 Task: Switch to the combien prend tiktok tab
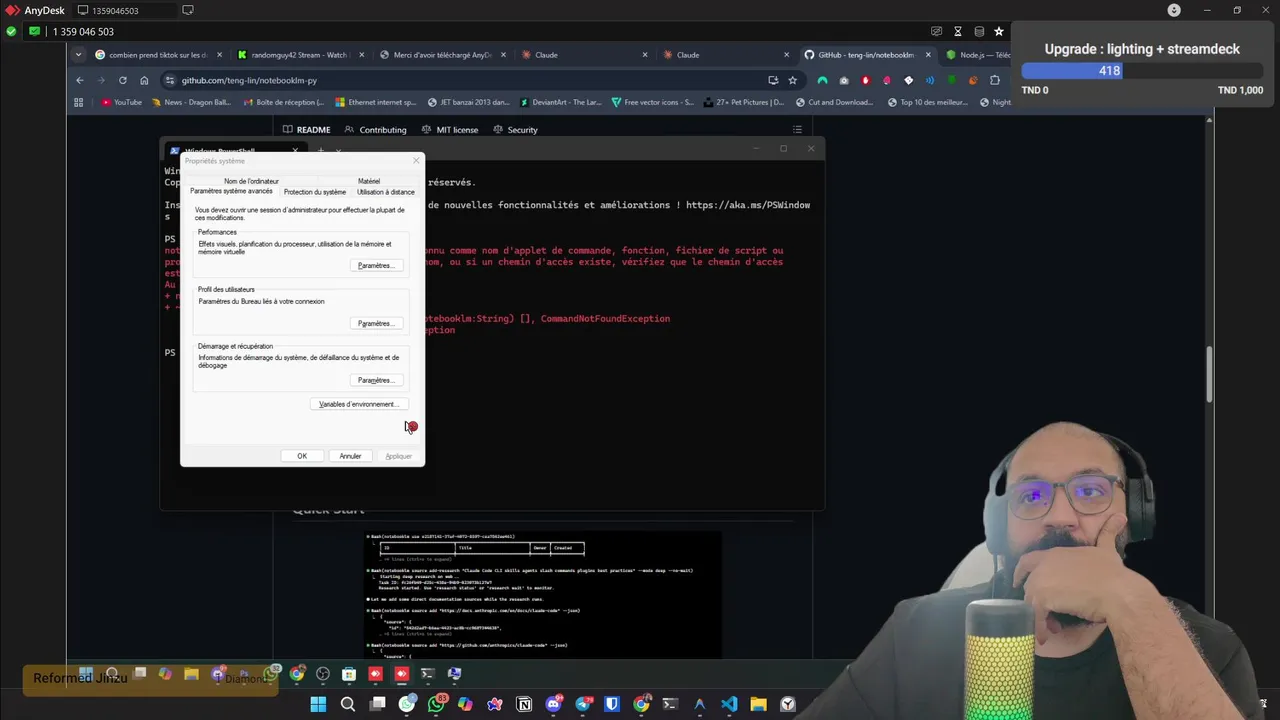point(158,55)
